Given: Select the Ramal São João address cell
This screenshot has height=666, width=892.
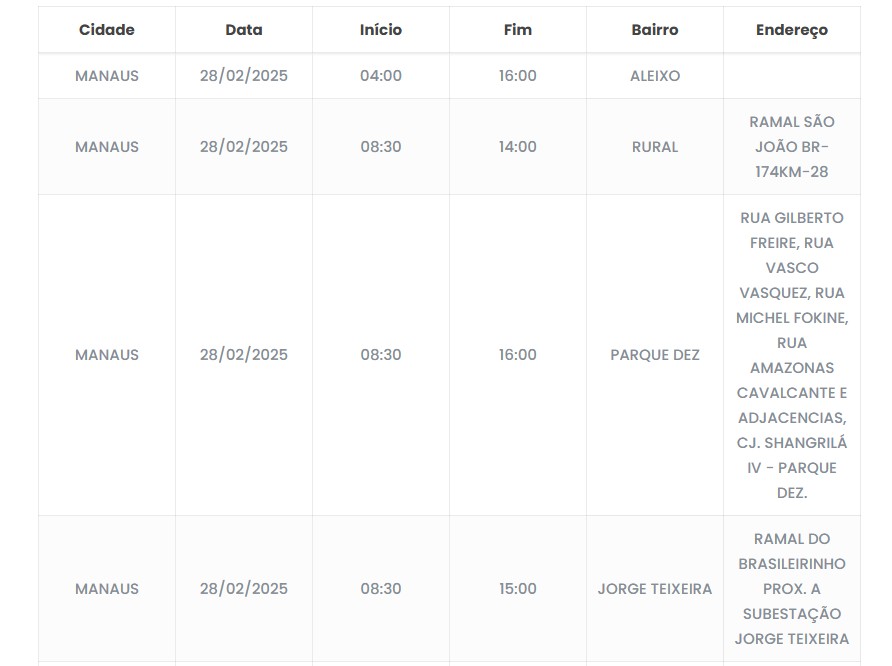Looking at the screenshot, I should [x=792, y=147].
